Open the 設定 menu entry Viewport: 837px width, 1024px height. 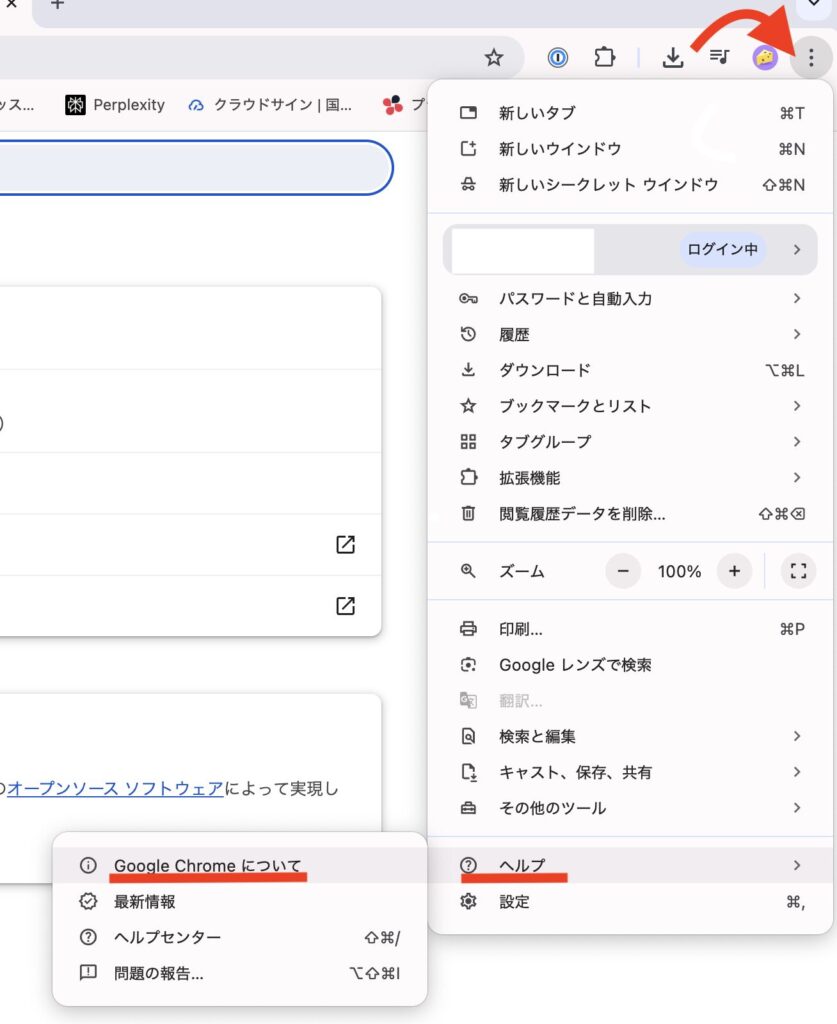(514, 902)
